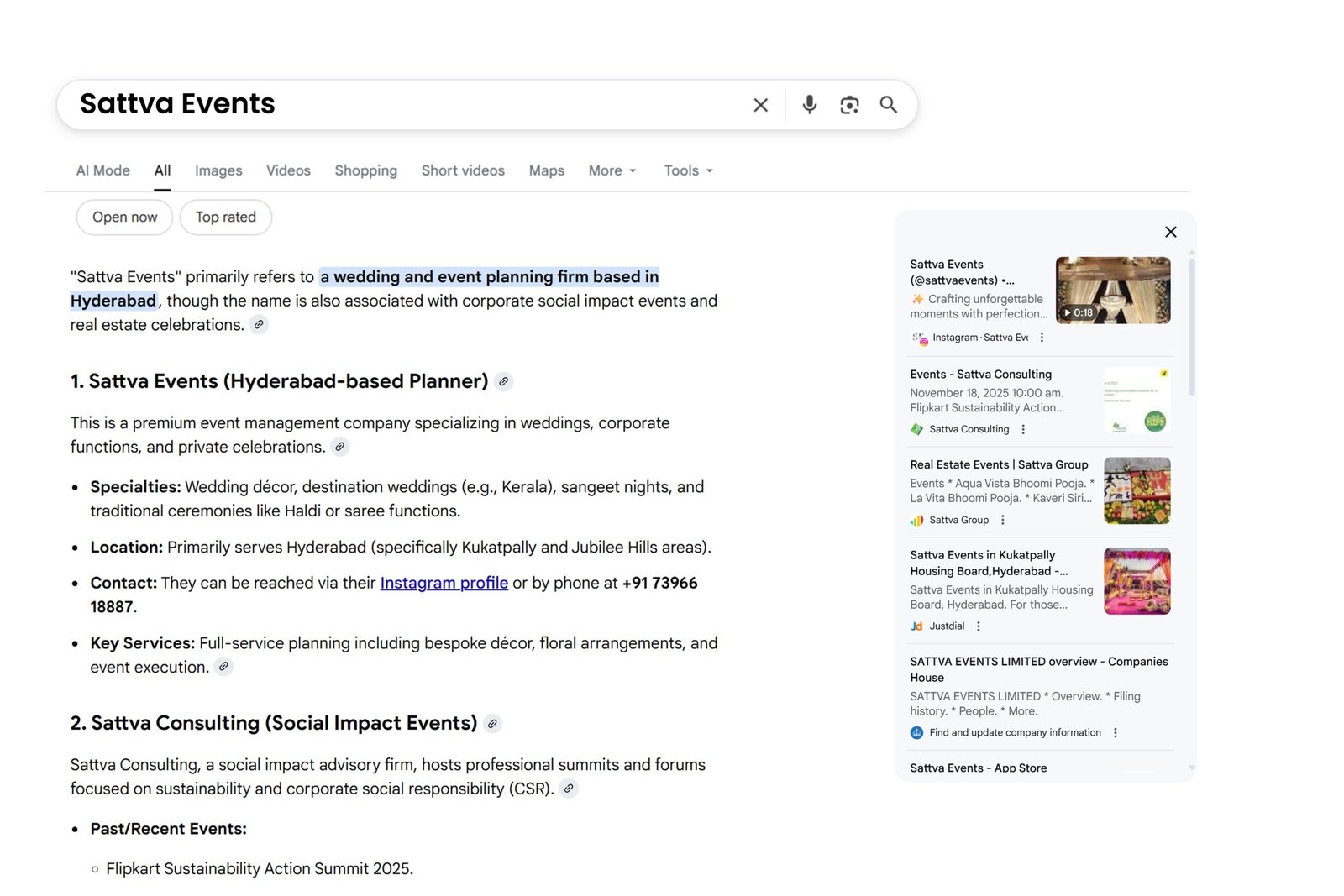Click Find and update company information link
Screen dimensions: 1344x896
[1014, 732]
